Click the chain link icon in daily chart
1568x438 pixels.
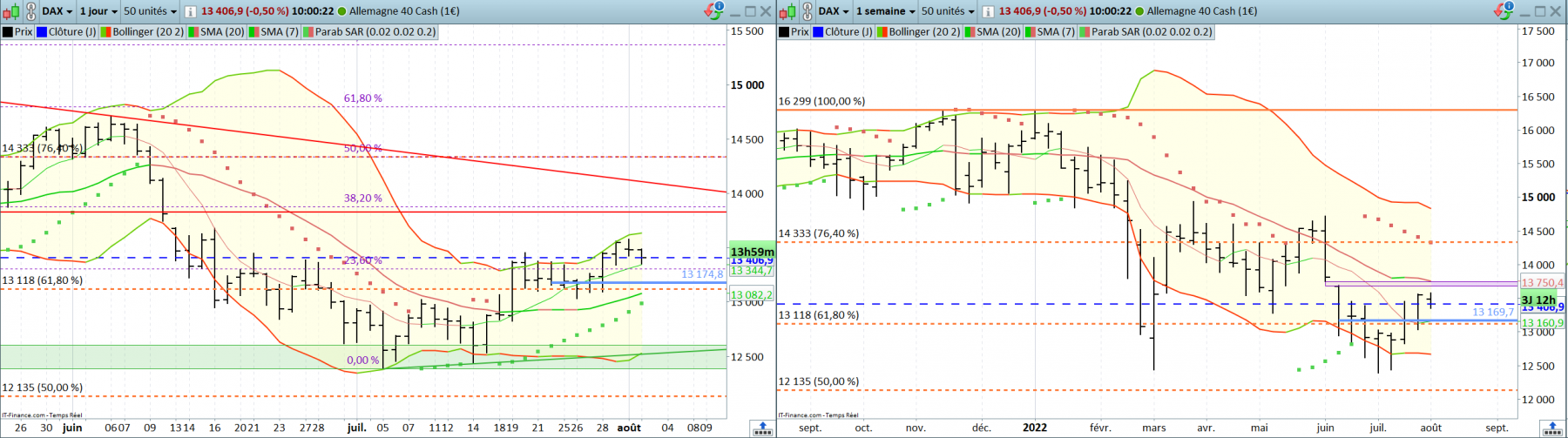pos(31,11)
